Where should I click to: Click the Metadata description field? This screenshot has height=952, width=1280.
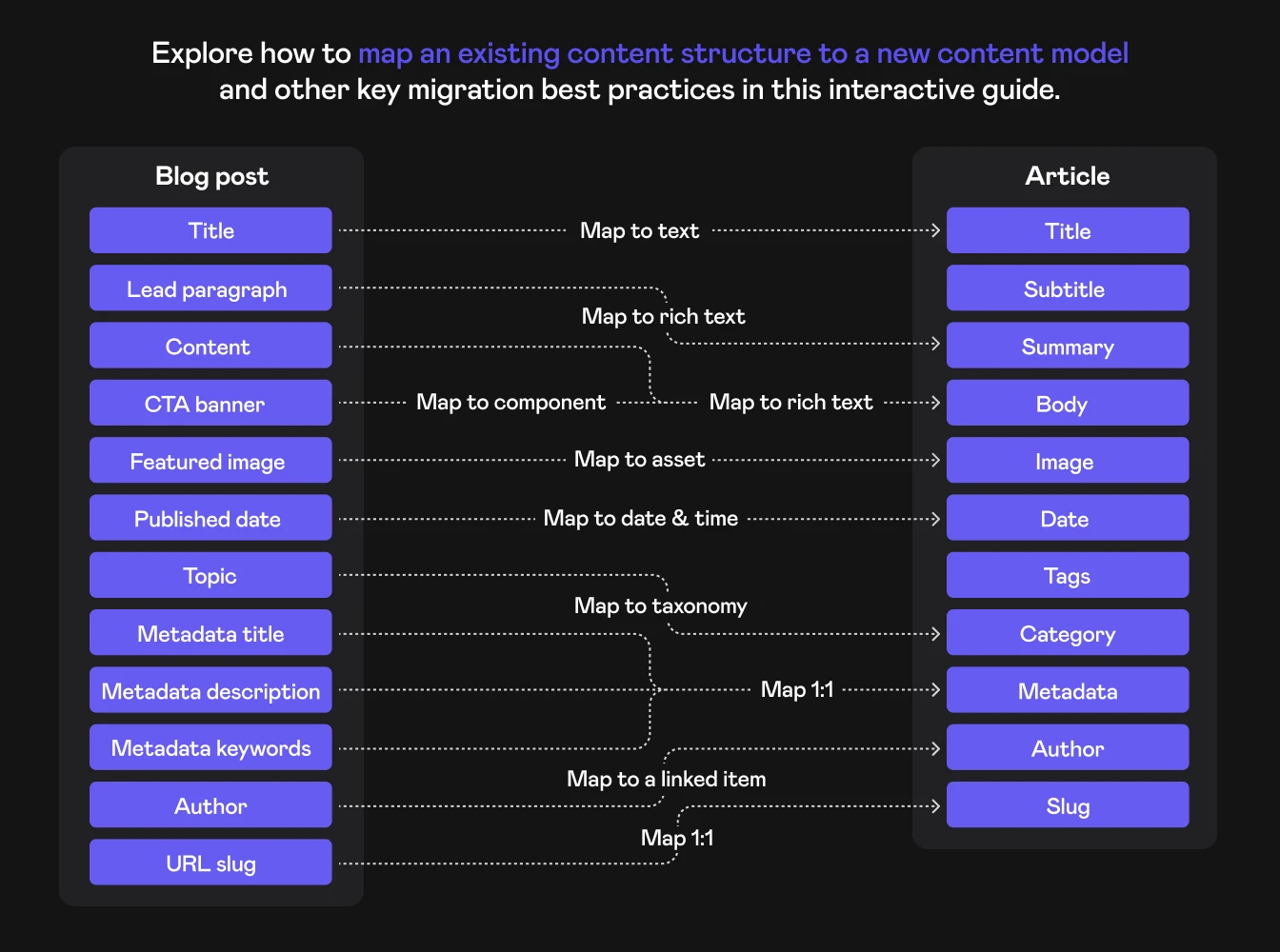[210, 691]
